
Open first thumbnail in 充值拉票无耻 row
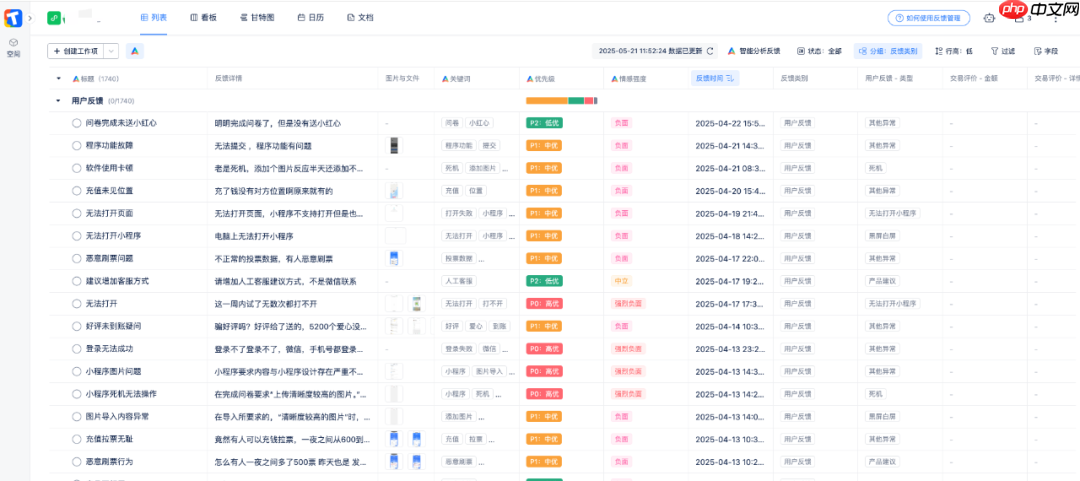pos(394,439)
